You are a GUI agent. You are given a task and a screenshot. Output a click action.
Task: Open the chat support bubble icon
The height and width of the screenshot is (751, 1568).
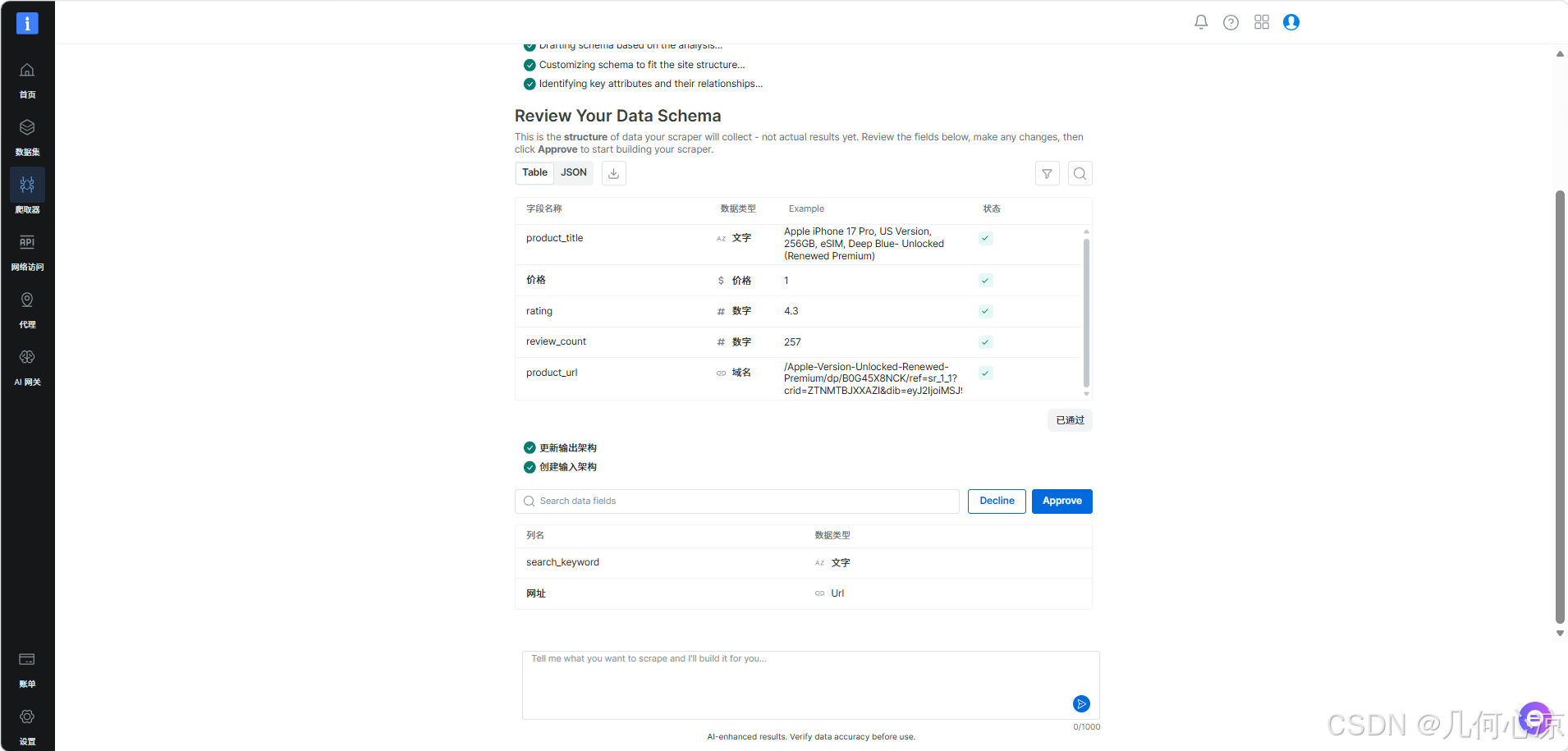(1535, 718)
